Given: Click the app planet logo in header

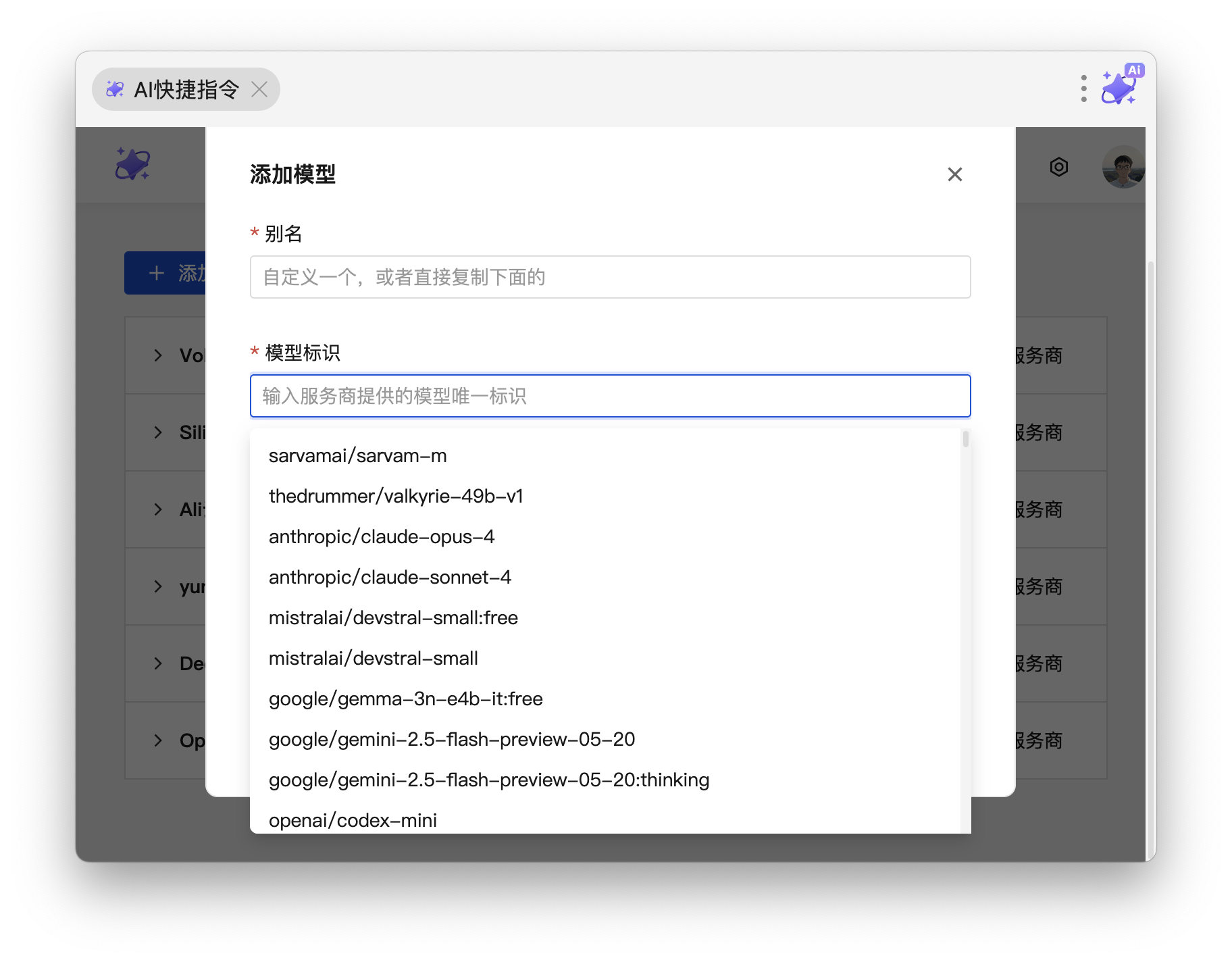Looking at the screenshot, I should click(132, 164).
